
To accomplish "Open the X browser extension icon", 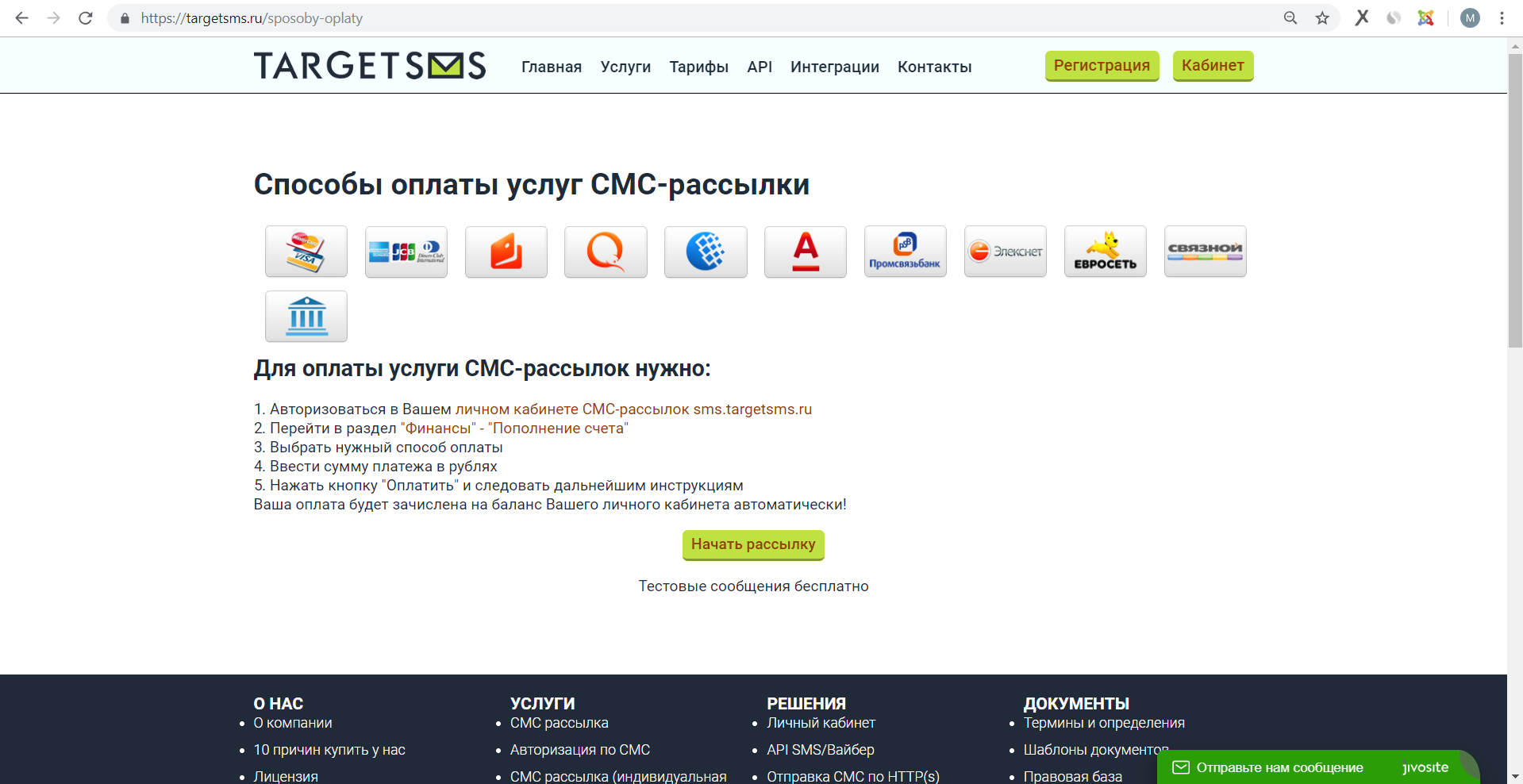I will [1362, 17].
